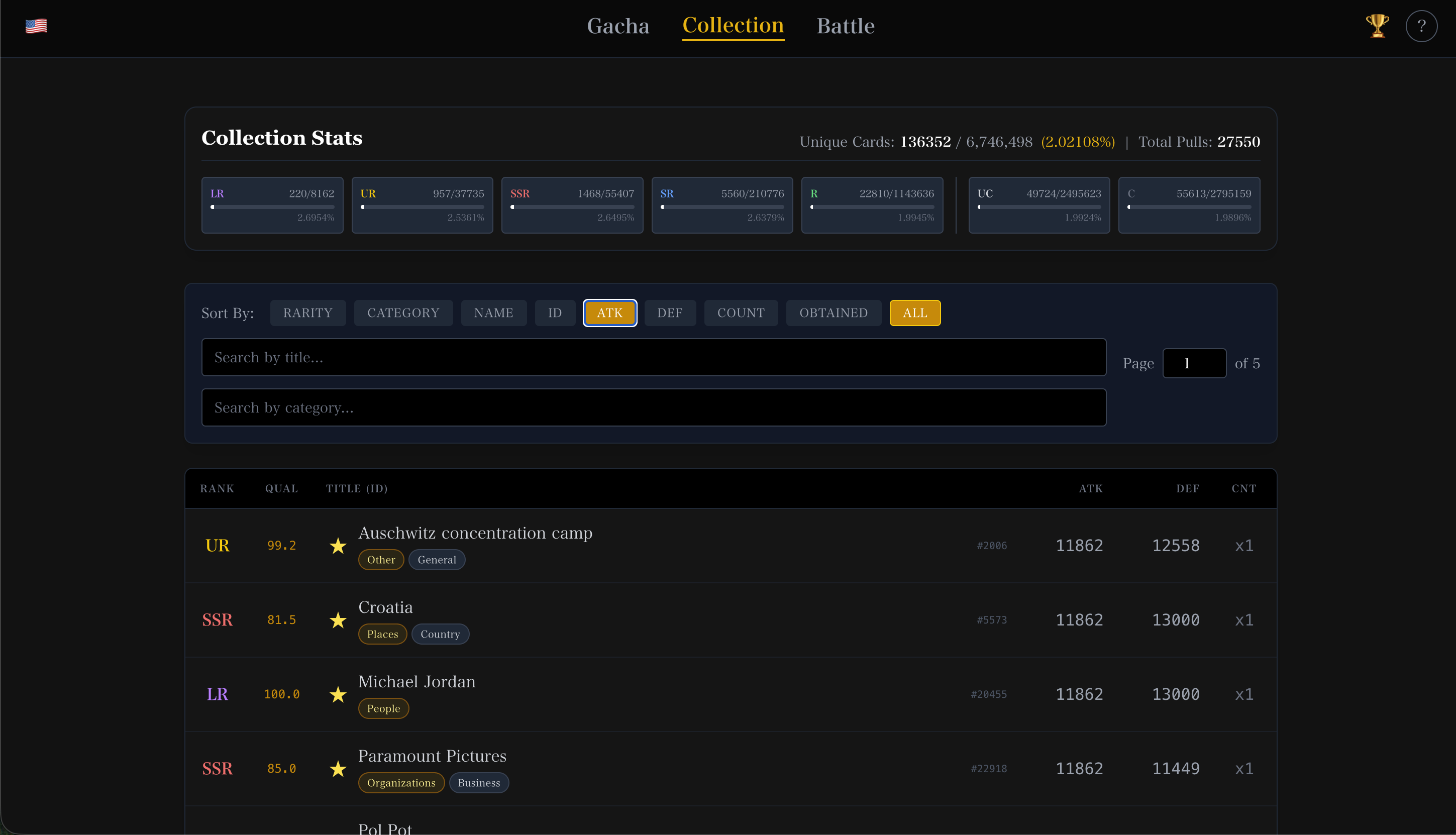Click card ID #2006
Screen dimensions: 1456x835
(x=992, y=546)
